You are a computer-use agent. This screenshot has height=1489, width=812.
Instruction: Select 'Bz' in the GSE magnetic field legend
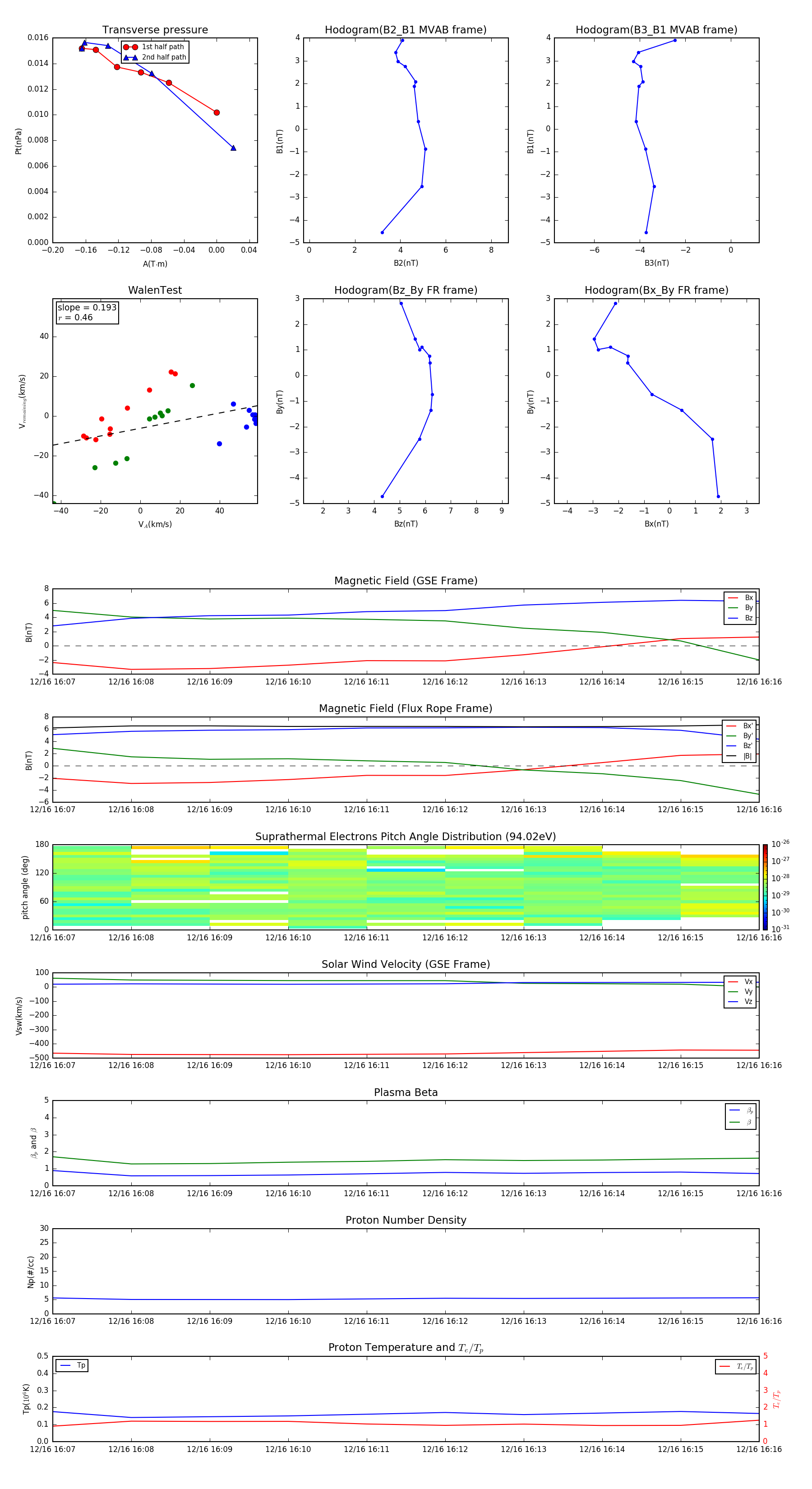pyautogui.click(x=740, y=618)
